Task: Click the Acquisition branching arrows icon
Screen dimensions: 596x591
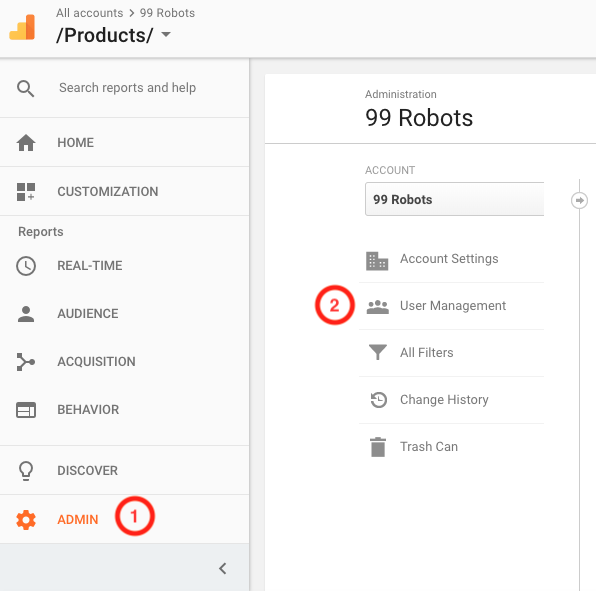Action: 26,361
